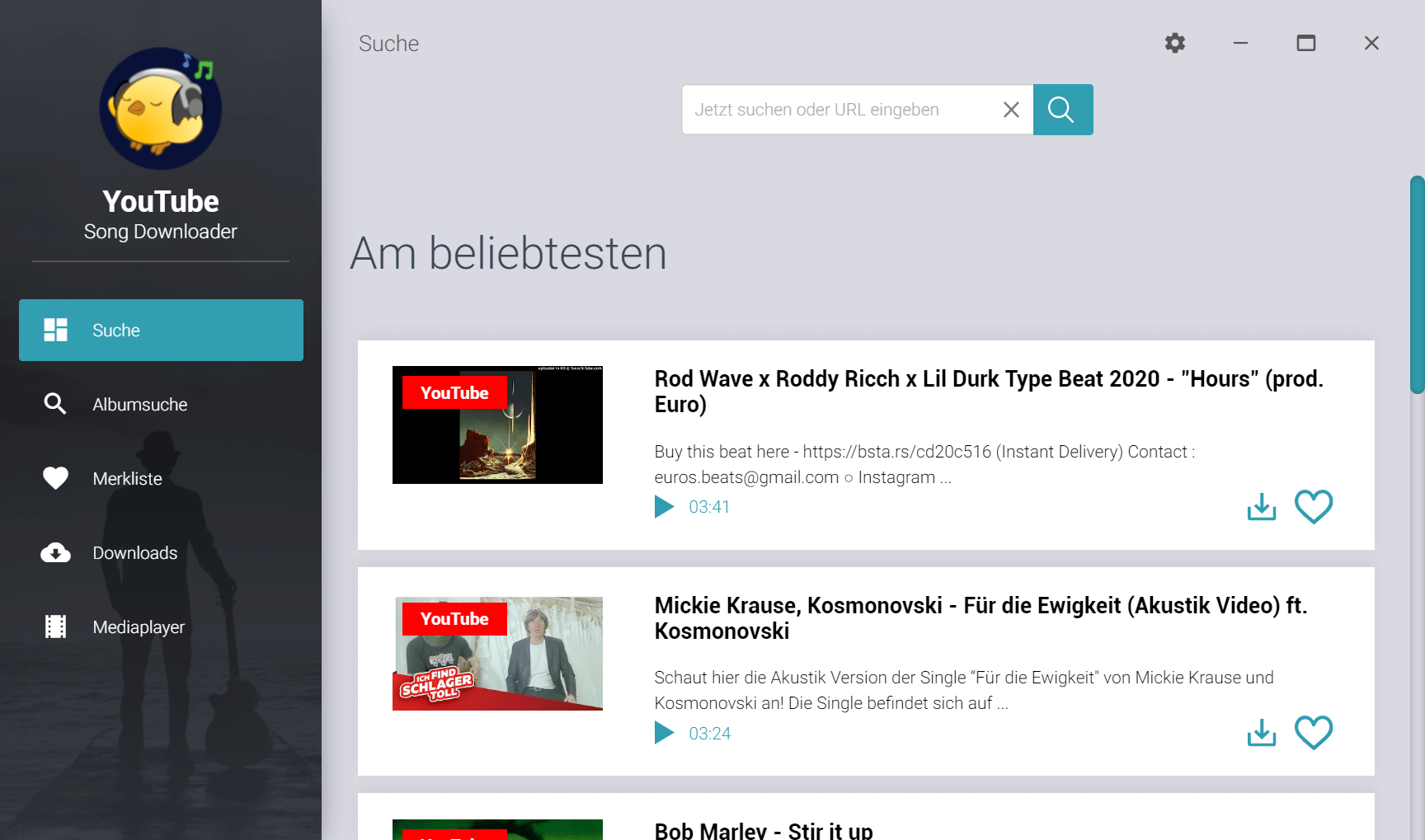Add Rod Wave beat to Merkliste heart
The width and height of the screenshot is (1425, 840).
(x=1314, y=506)
